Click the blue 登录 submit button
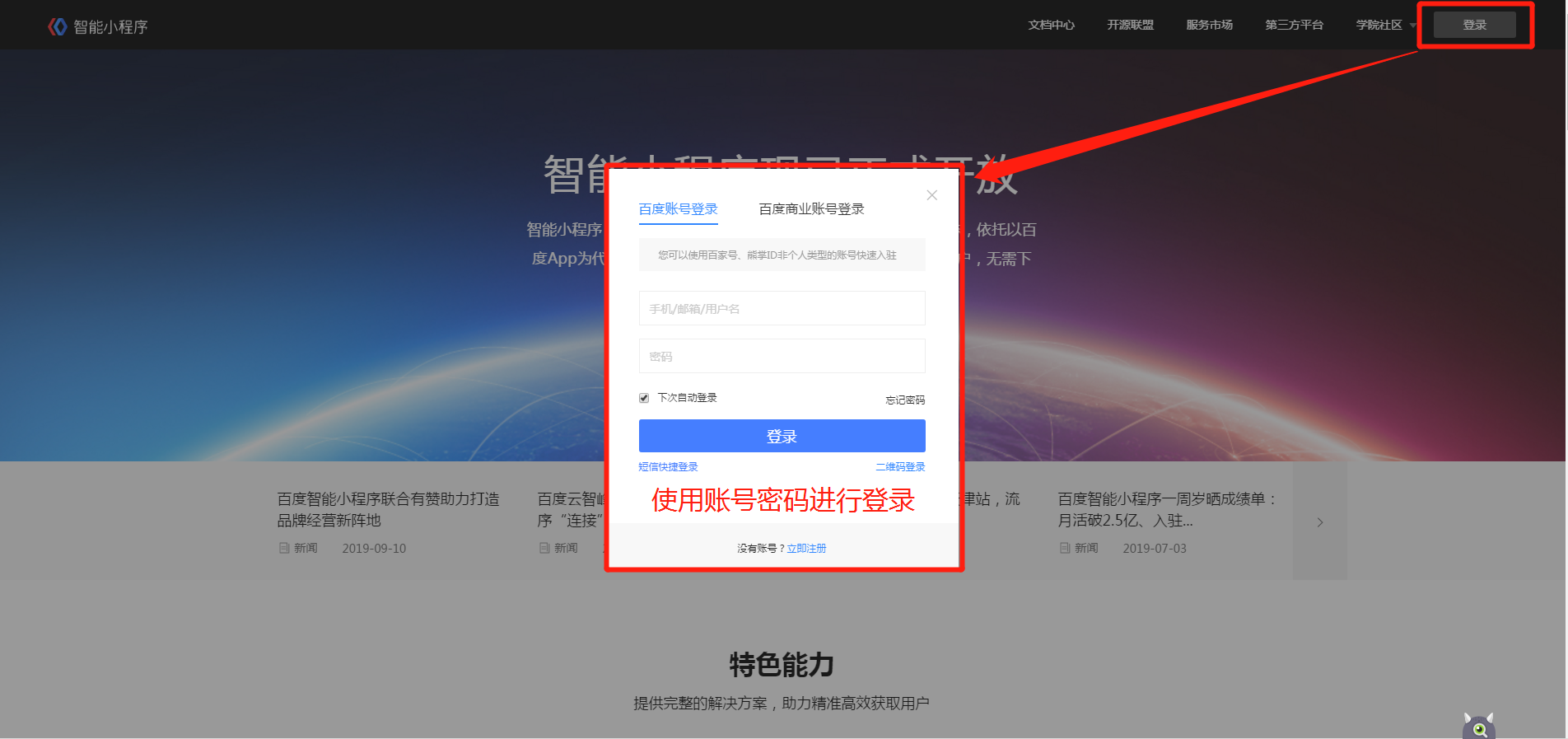The height and width of the screenshot is (739, 1568). 782,436
